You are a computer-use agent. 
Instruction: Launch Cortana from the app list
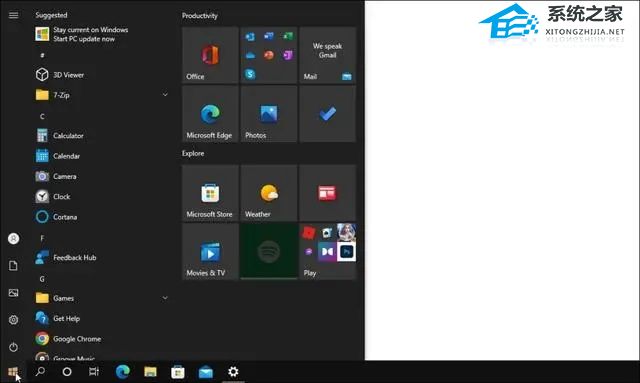pyautogui.click(x=101, y=217)
